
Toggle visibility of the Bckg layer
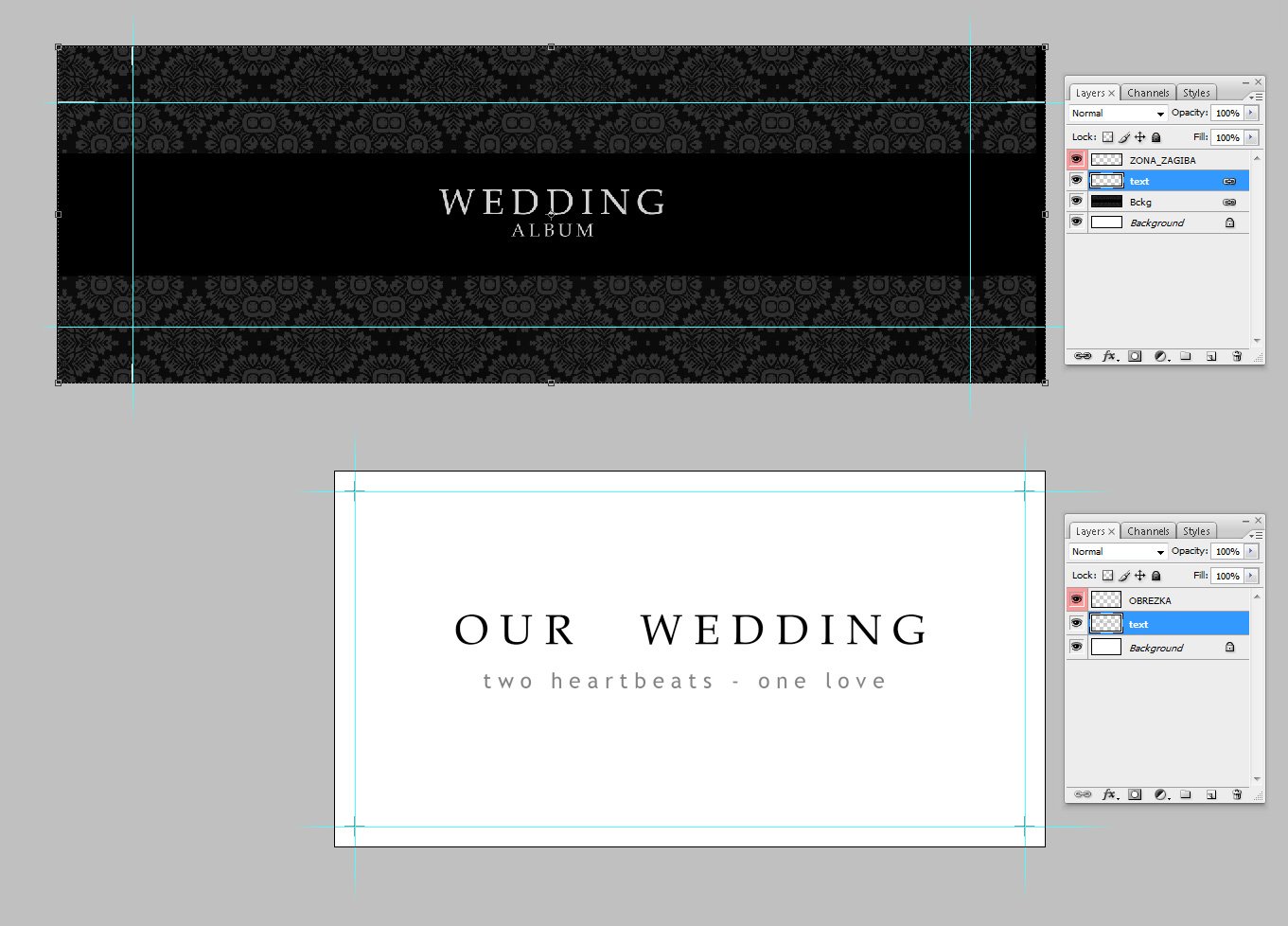(1076, 201)
